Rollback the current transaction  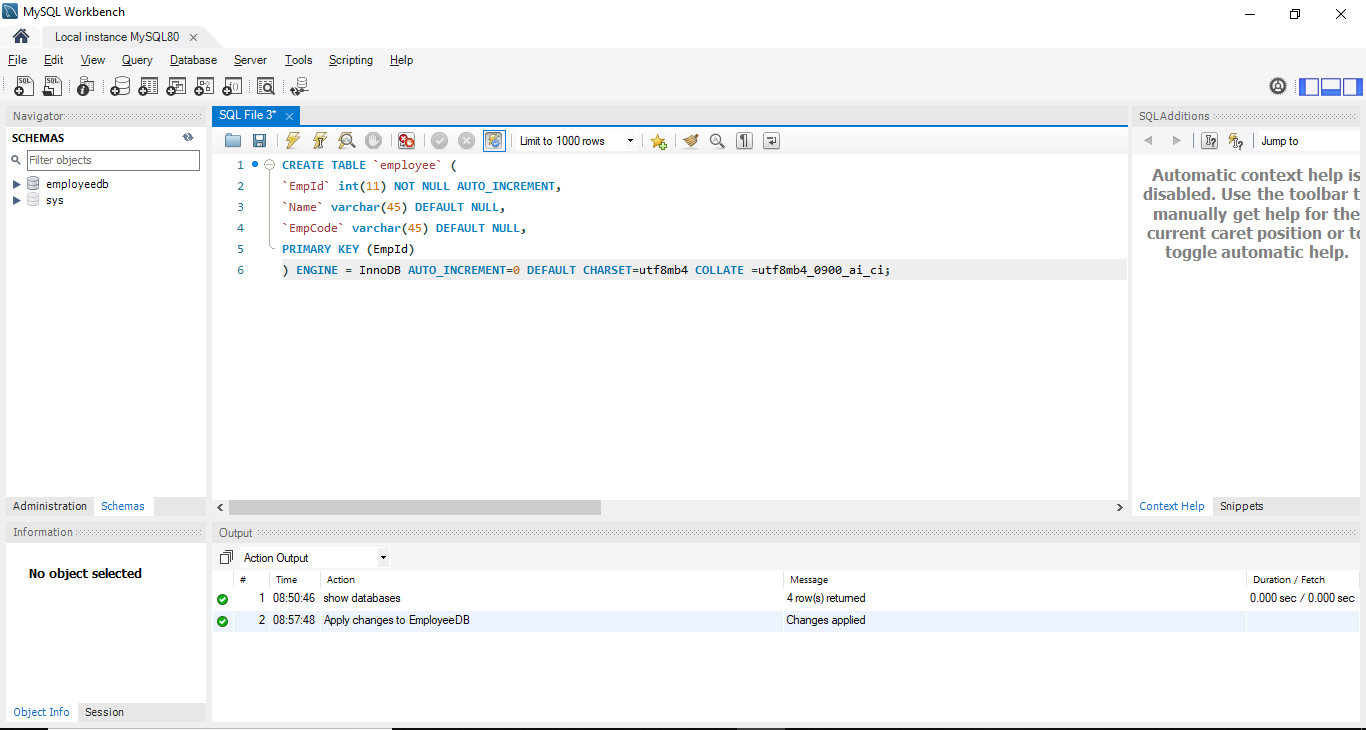tap(466, 141)
